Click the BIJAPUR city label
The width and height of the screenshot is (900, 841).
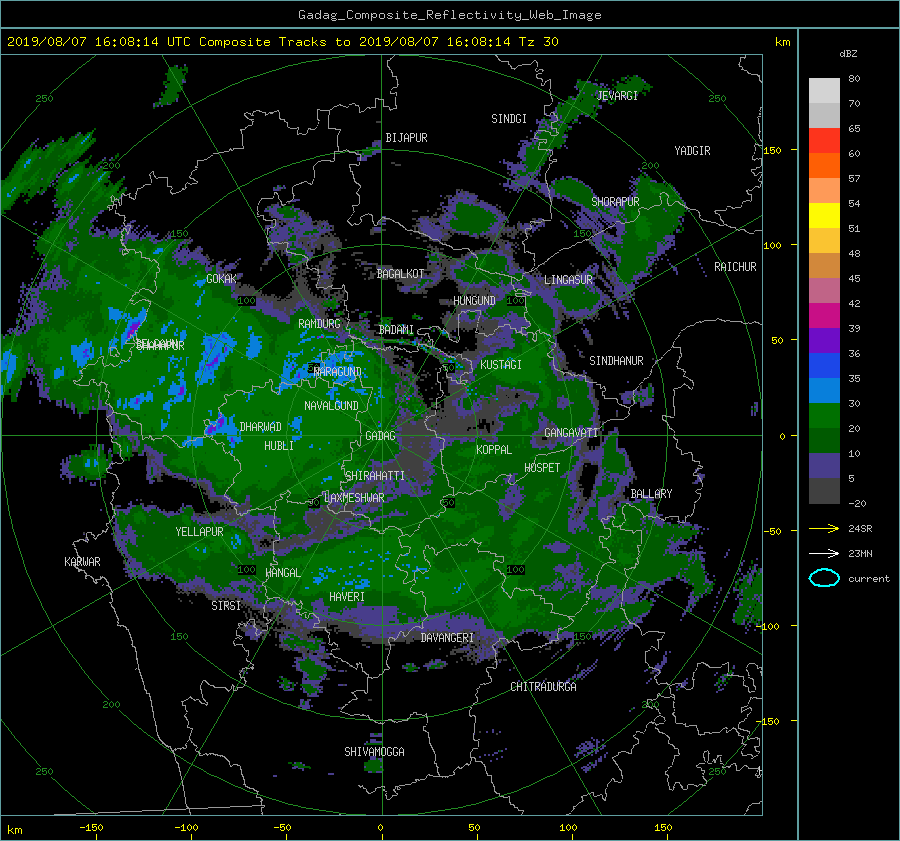pos(406,138)
